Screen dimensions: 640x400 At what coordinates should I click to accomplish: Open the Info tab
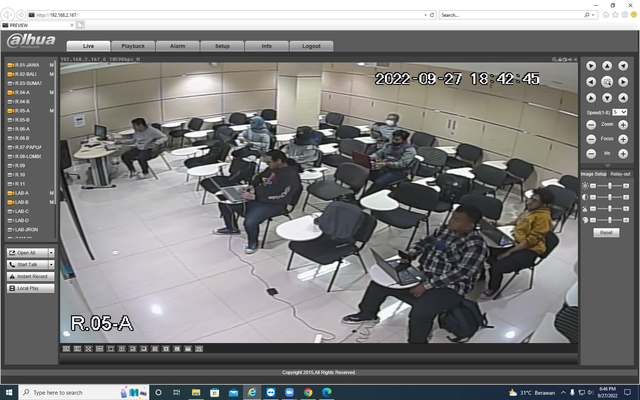point(267,46)
